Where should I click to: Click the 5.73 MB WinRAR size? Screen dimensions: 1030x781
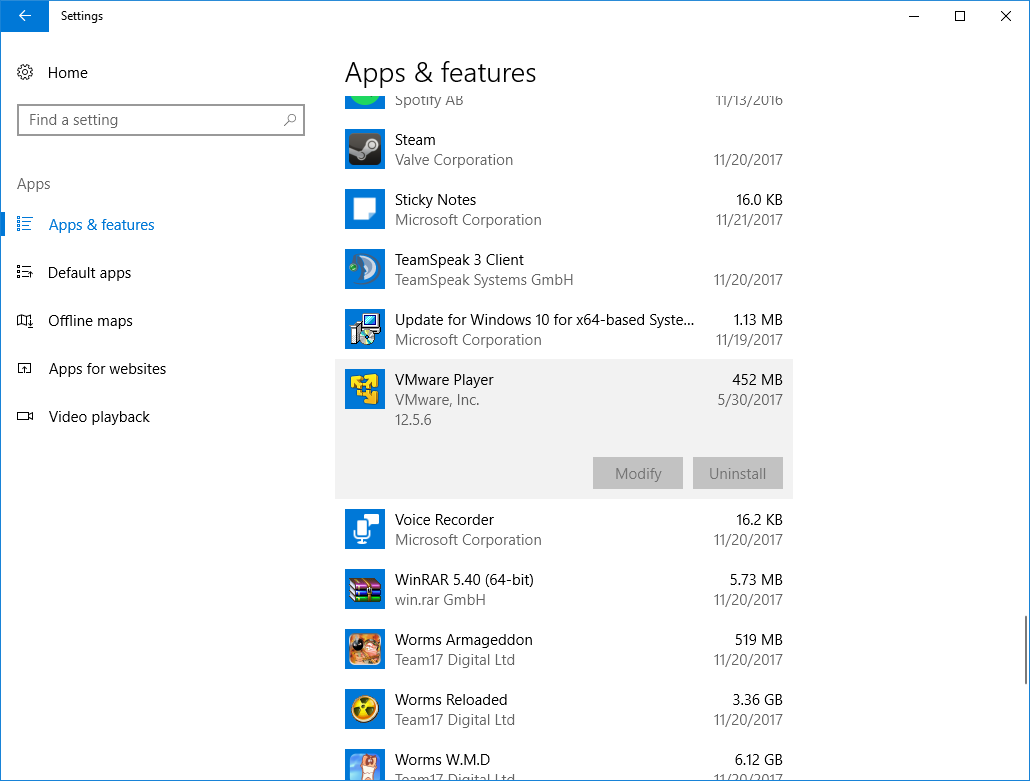point(756,579)
